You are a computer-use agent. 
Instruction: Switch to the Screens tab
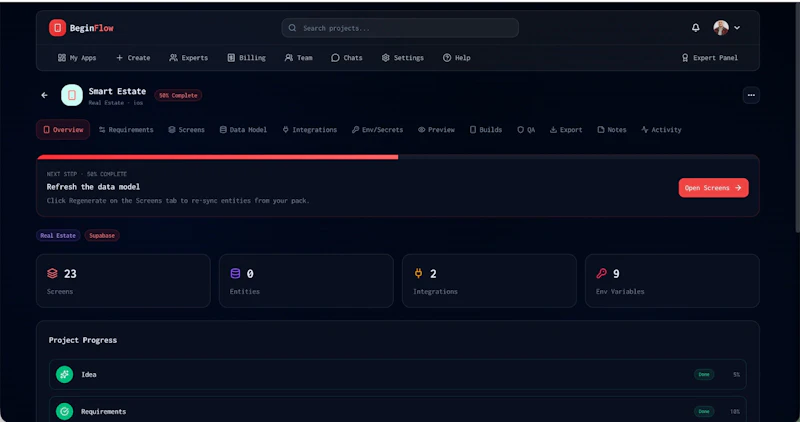(x=186, y=130)
